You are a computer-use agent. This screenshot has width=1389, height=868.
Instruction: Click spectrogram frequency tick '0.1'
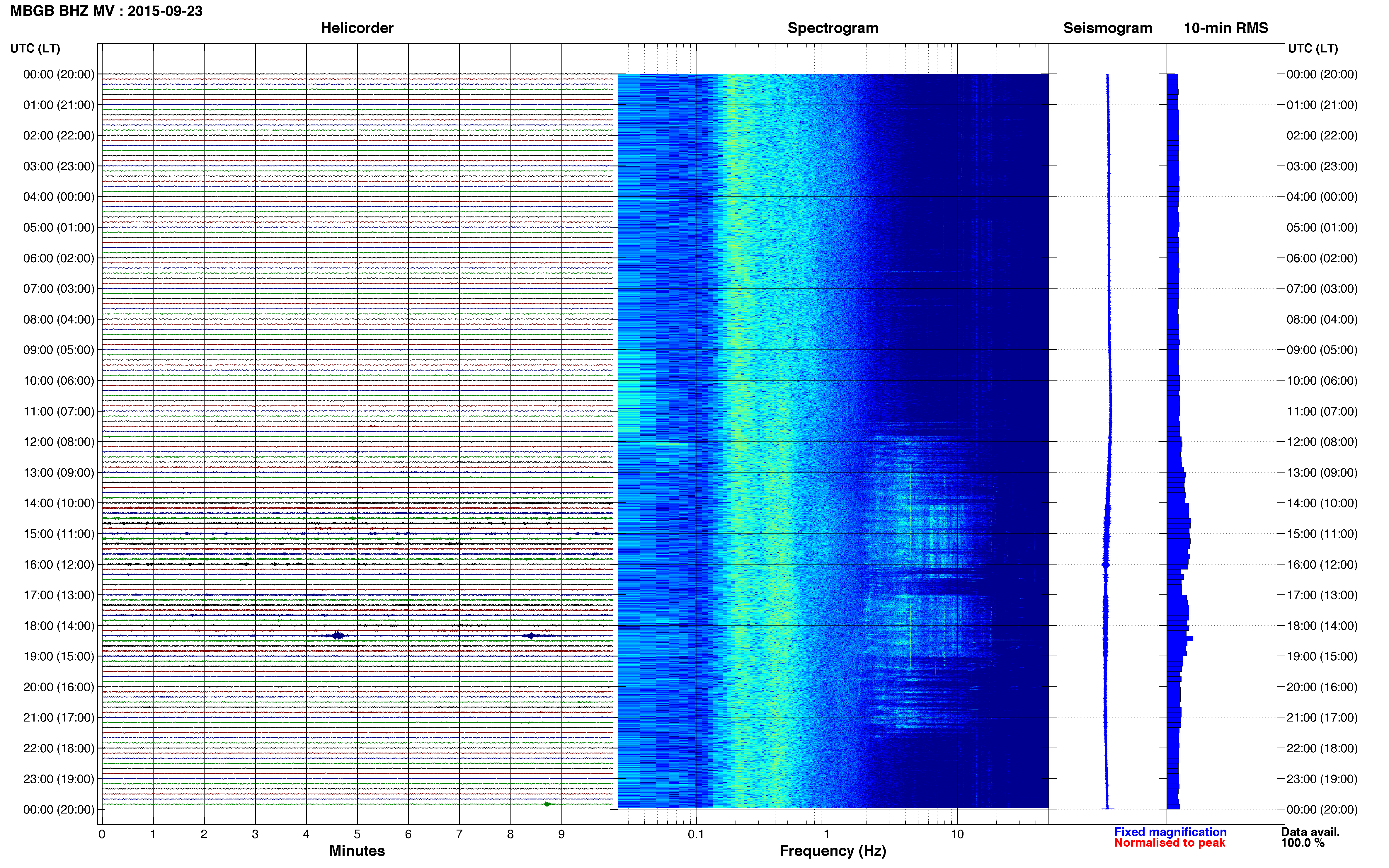(696, 834)
